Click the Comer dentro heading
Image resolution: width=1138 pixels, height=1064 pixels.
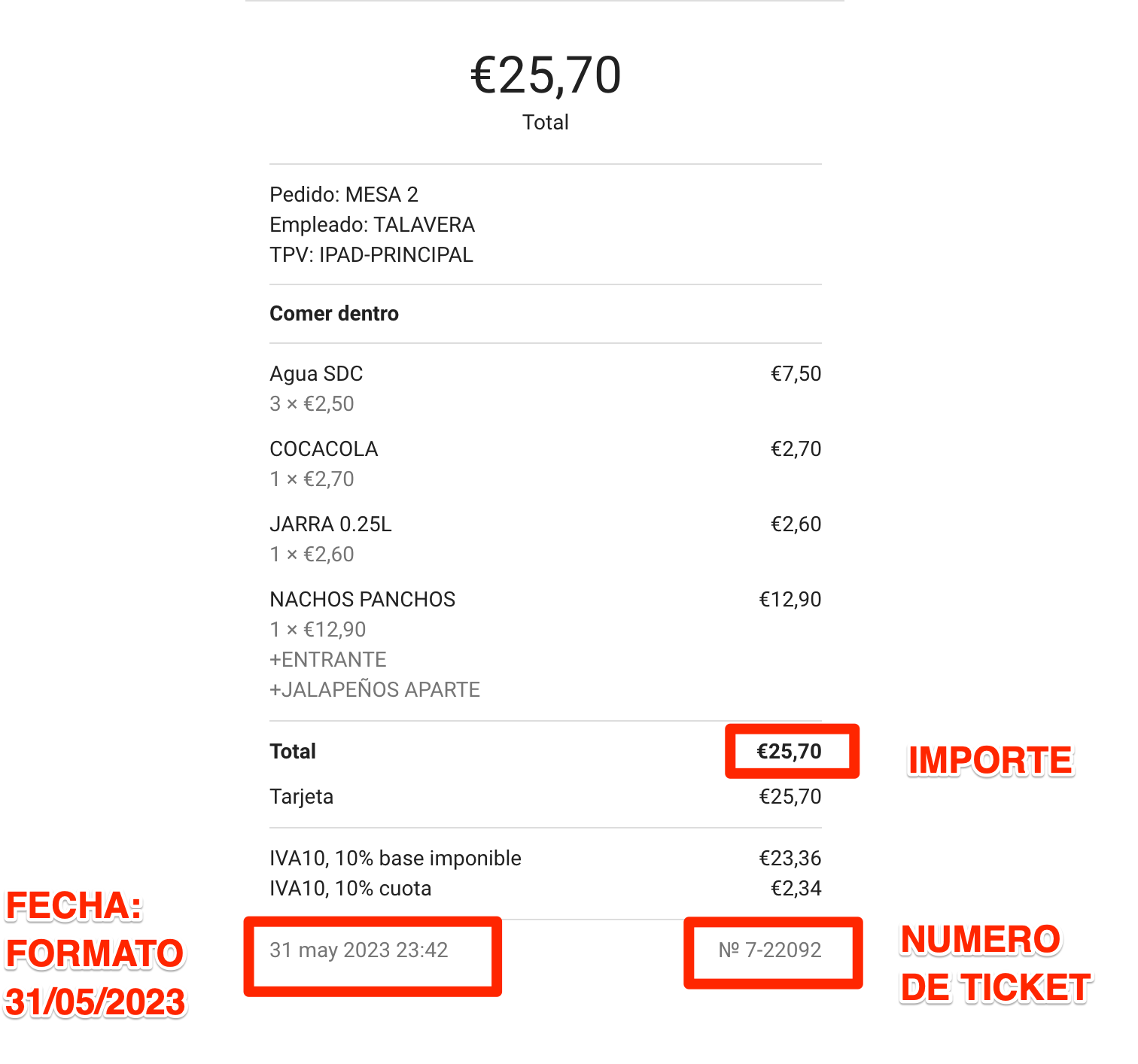(334, 314)
